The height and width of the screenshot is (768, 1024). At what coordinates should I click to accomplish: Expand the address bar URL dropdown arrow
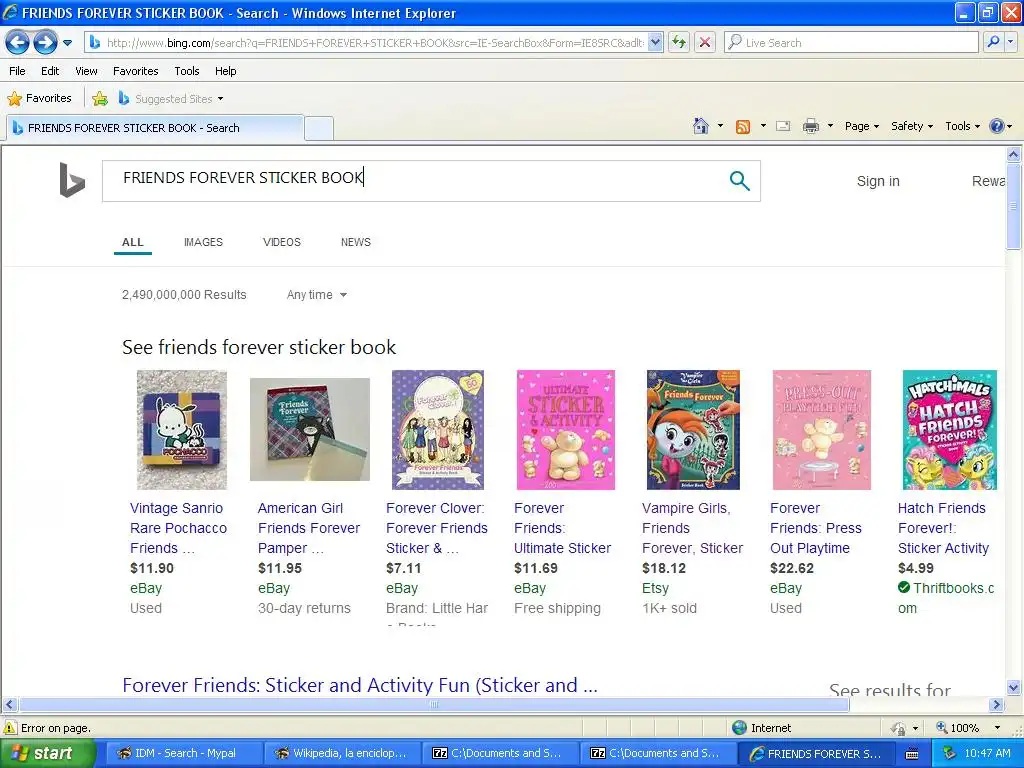coord(656,43)
